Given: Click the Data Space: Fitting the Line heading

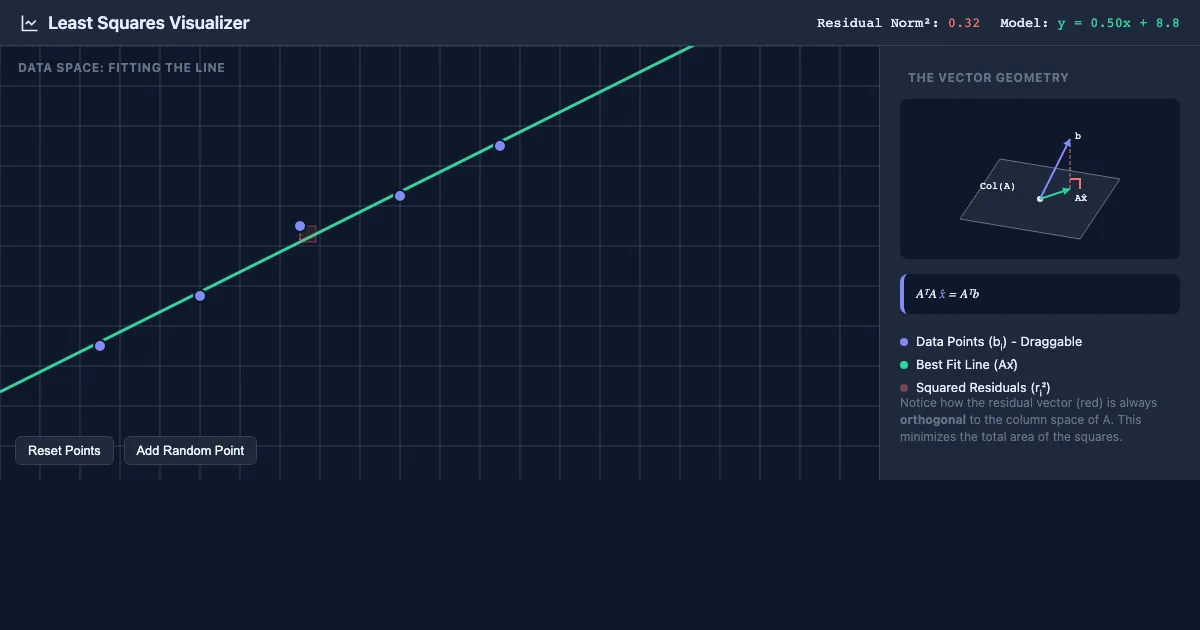Looking at the screenshot, I should pos(121,68).
